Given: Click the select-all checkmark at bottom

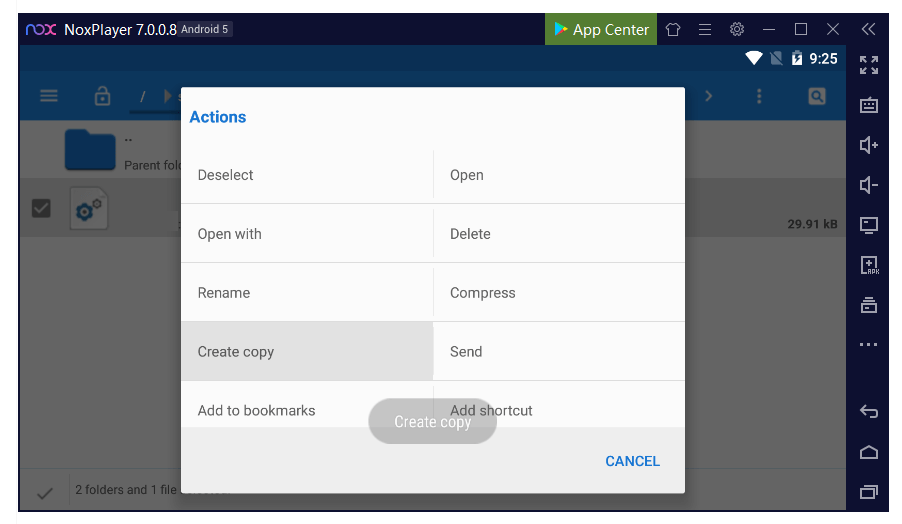Looking at the screenshot, I should [x=45, y=493].
